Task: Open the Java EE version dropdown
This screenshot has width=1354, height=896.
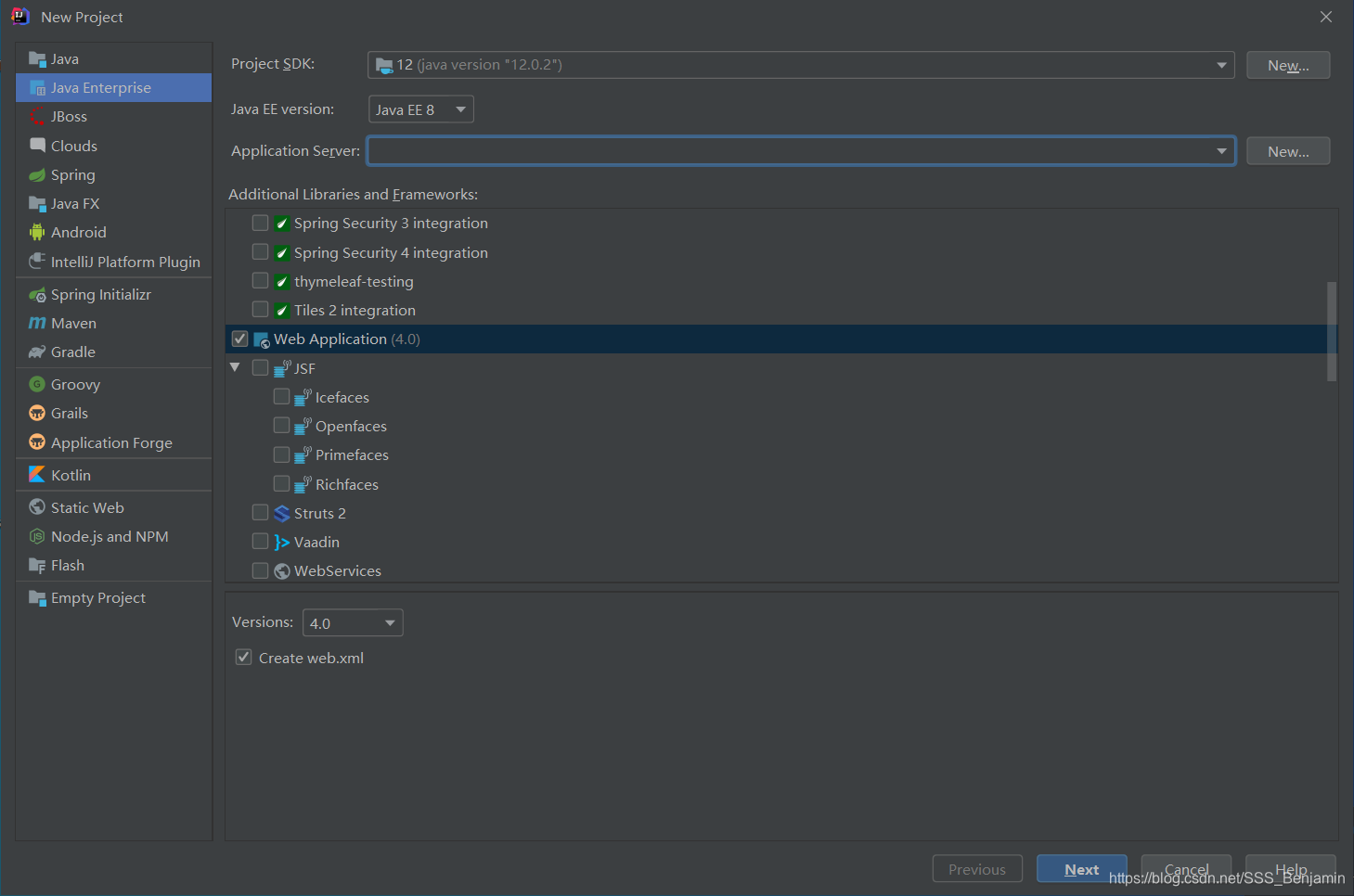Action: 421,109
